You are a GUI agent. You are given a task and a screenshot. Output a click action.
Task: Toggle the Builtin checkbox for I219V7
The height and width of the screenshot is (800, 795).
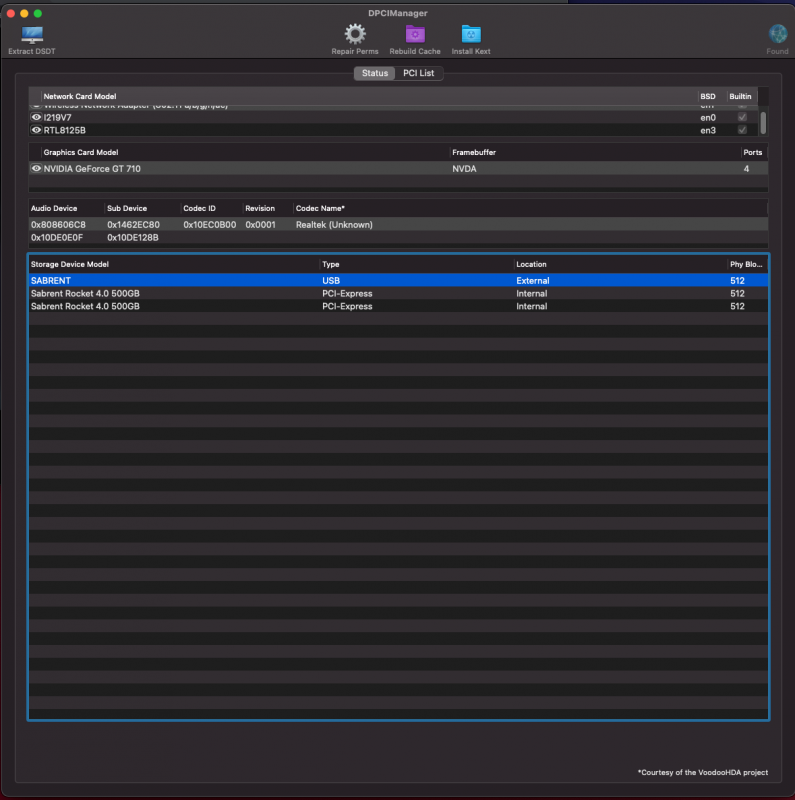741,117
